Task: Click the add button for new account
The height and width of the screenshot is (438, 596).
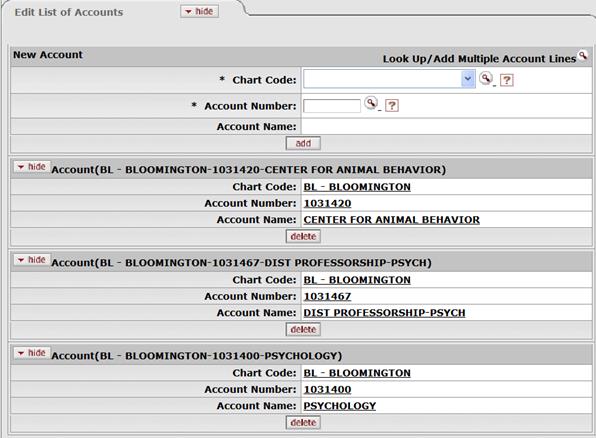Action: 303,143
